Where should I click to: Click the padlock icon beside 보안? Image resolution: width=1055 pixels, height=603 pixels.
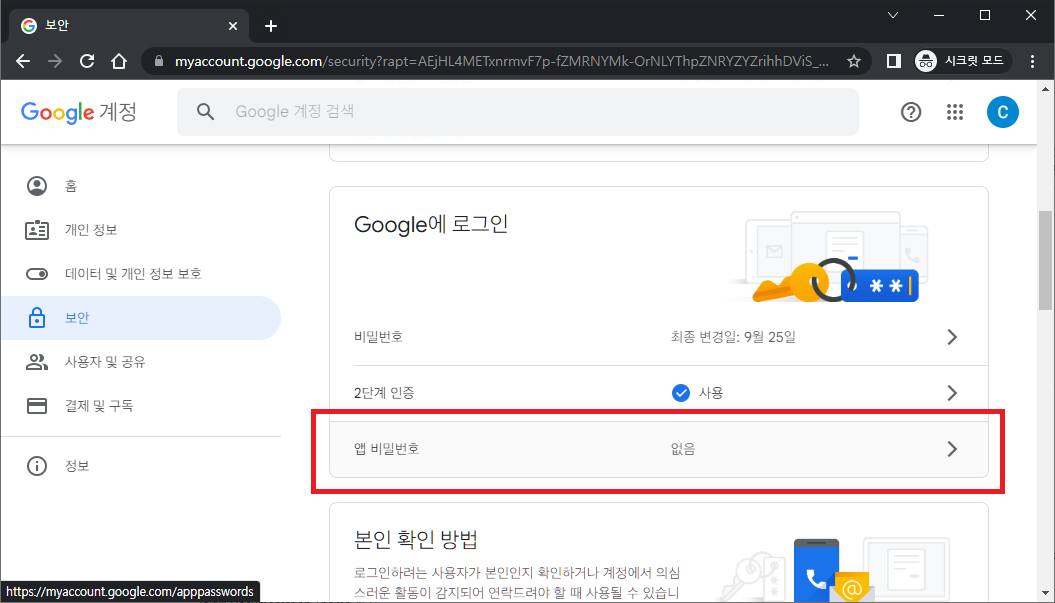36,318
